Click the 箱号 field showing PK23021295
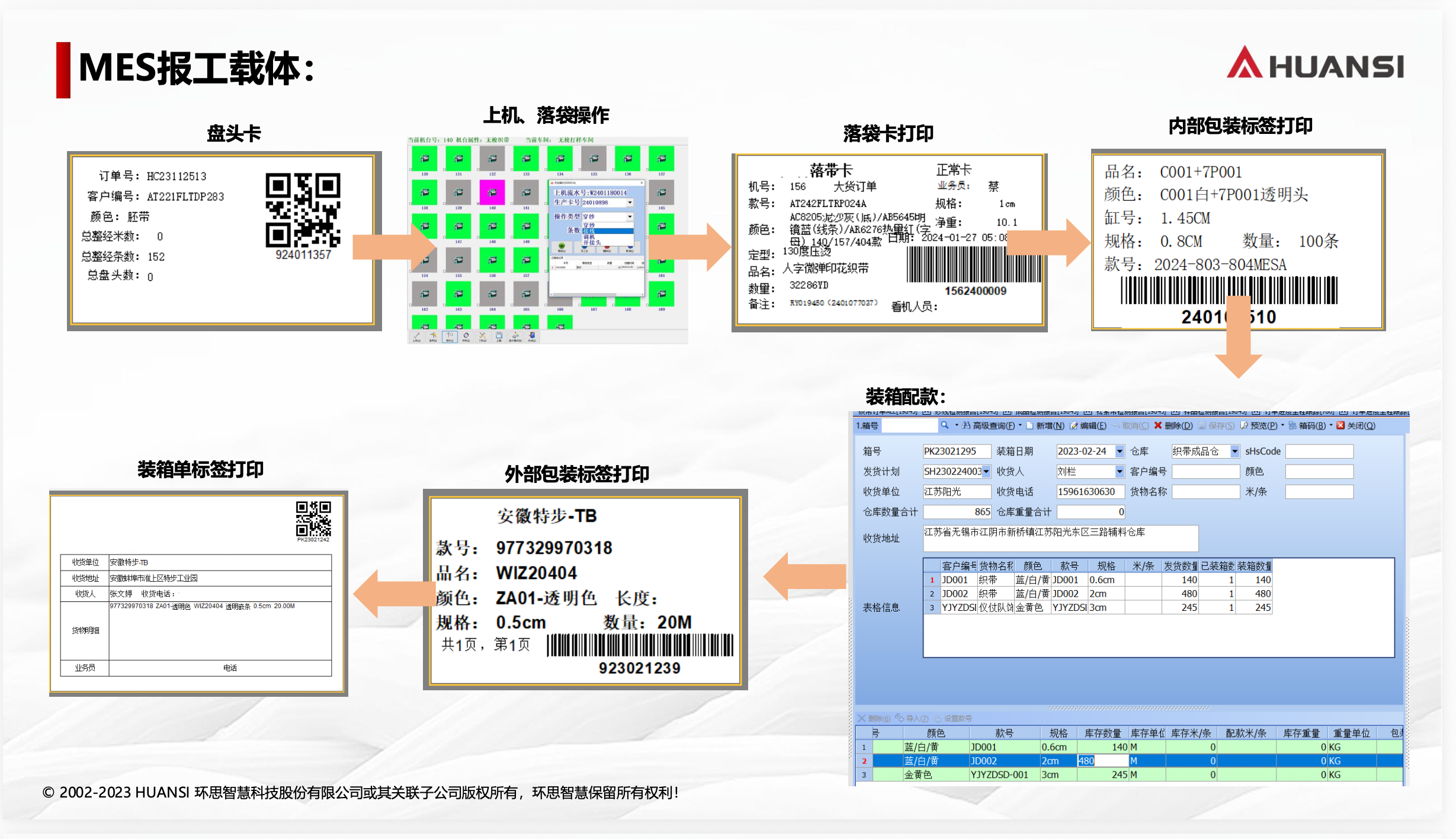1456x839 pixels. click(957, 451)
